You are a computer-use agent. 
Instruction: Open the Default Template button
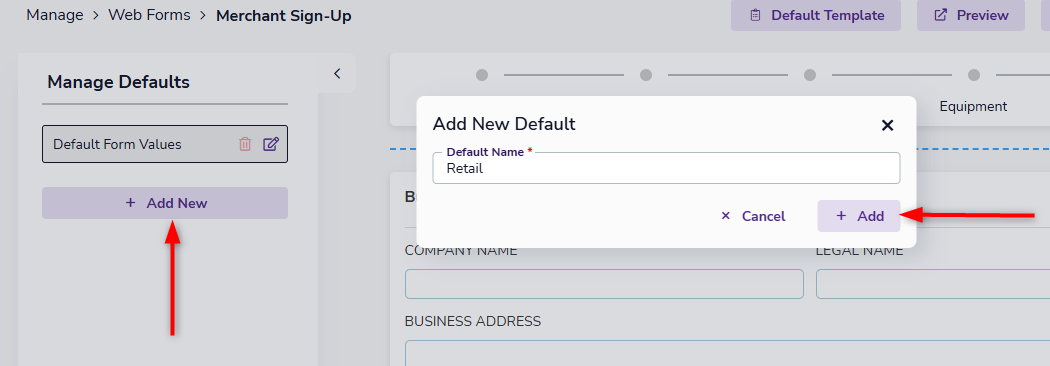[x=816, y=15]
